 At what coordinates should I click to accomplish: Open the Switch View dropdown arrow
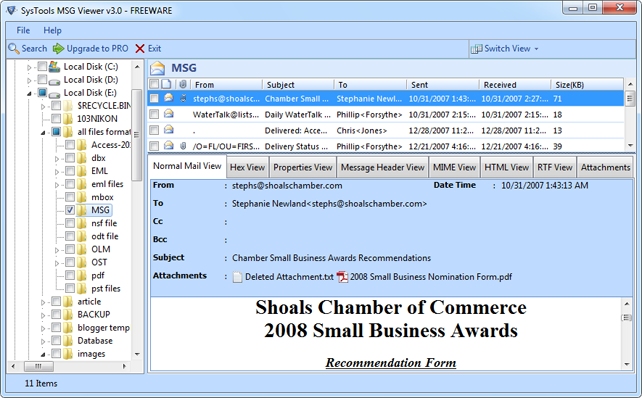click(536, 49)
